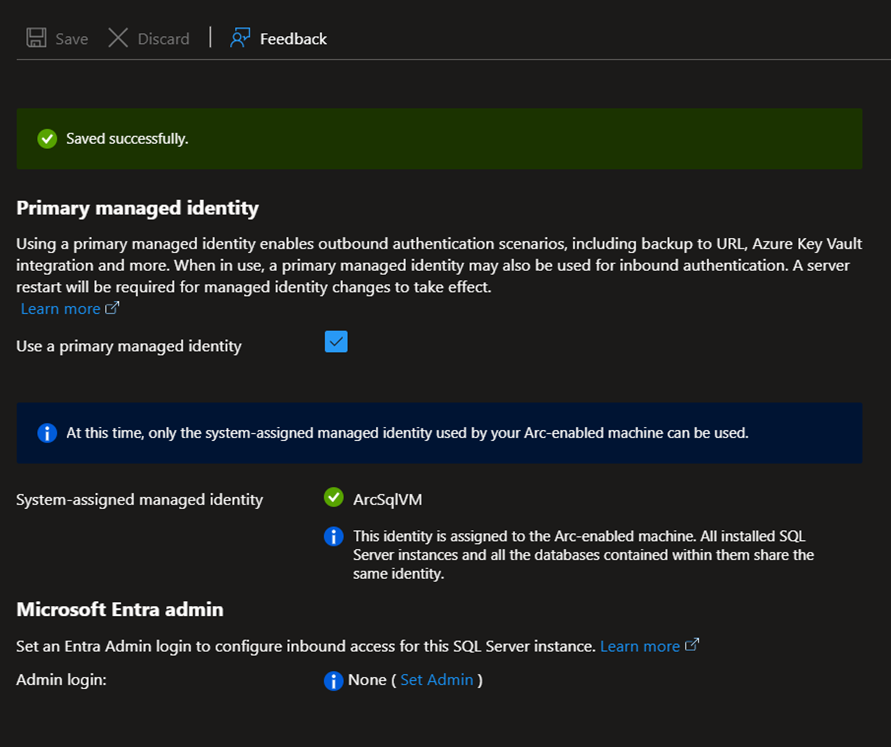Click the info icon in the Arc-enabled machine banner
This screenshot has height=747, width=891.
coord(47,433)
